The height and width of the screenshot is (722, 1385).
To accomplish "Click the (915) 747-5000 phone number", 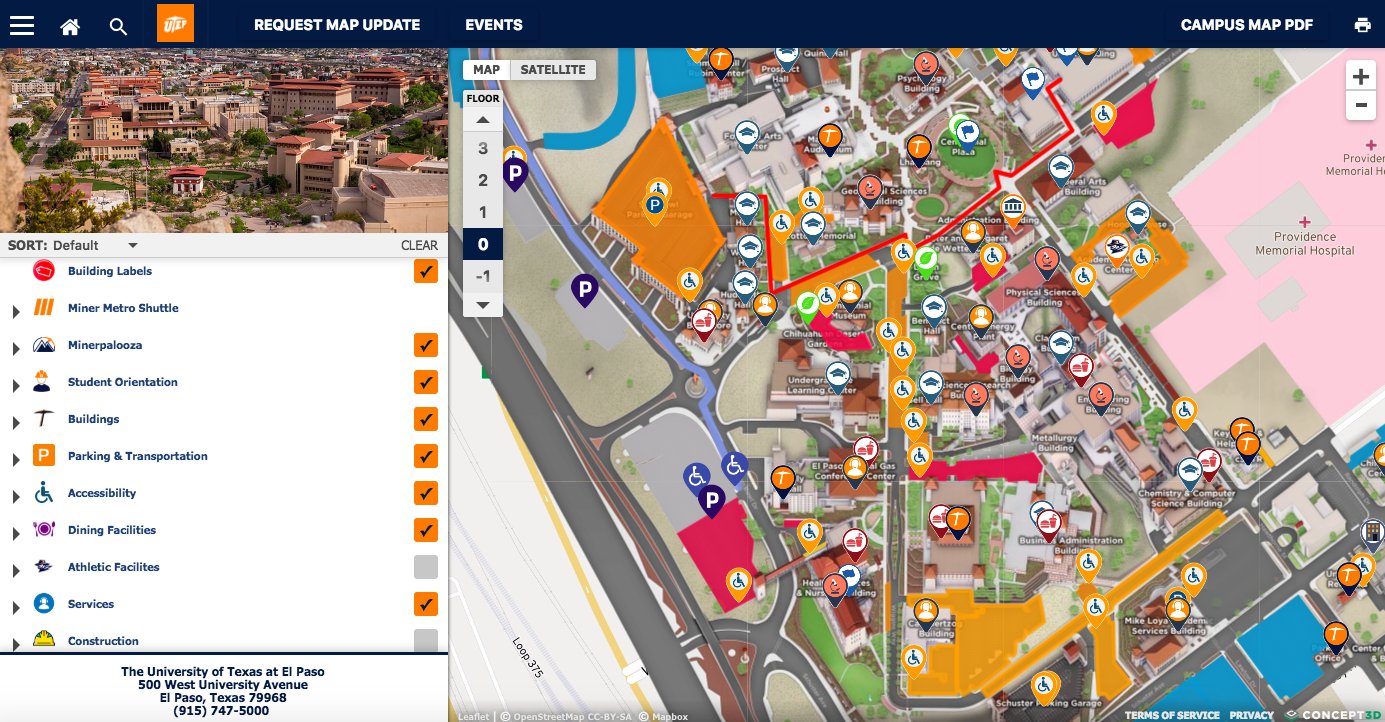I will (221, 711).
